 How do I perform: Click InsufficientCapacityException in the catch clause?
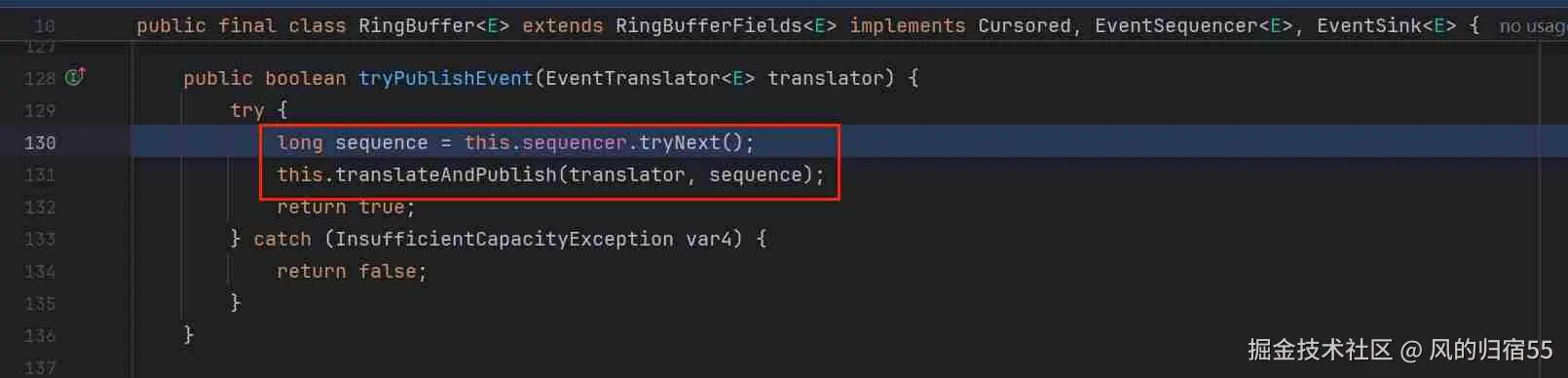504,239
